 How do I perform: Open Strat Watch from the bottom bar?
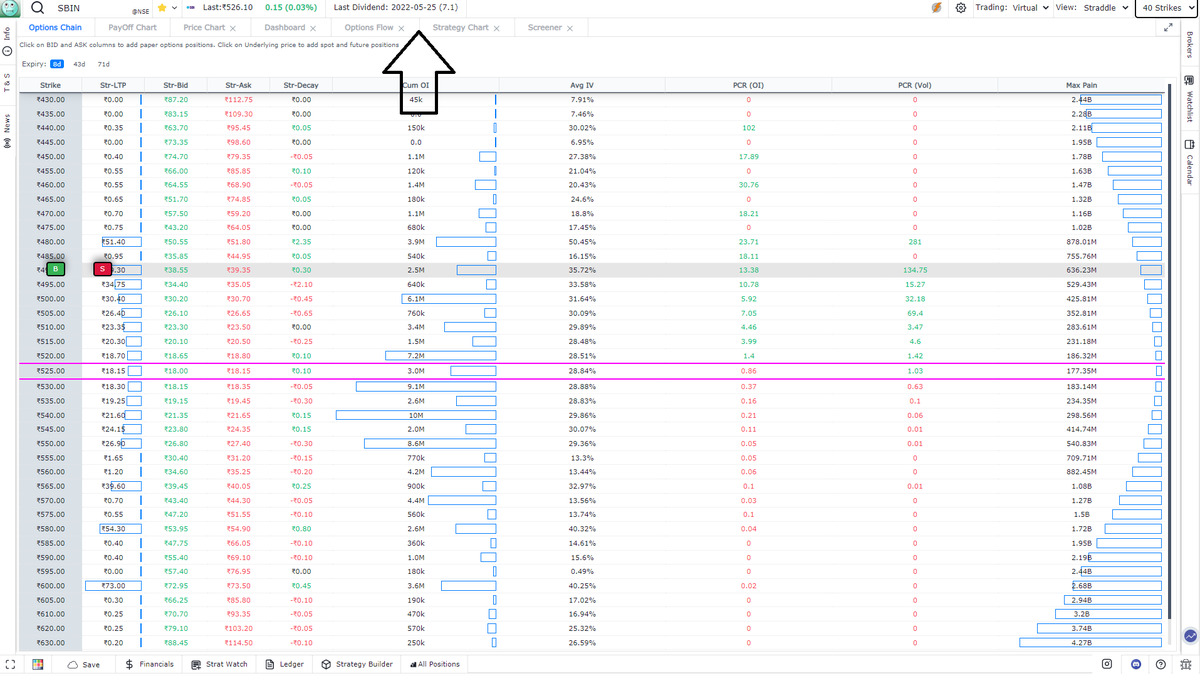tap(219, 664)
